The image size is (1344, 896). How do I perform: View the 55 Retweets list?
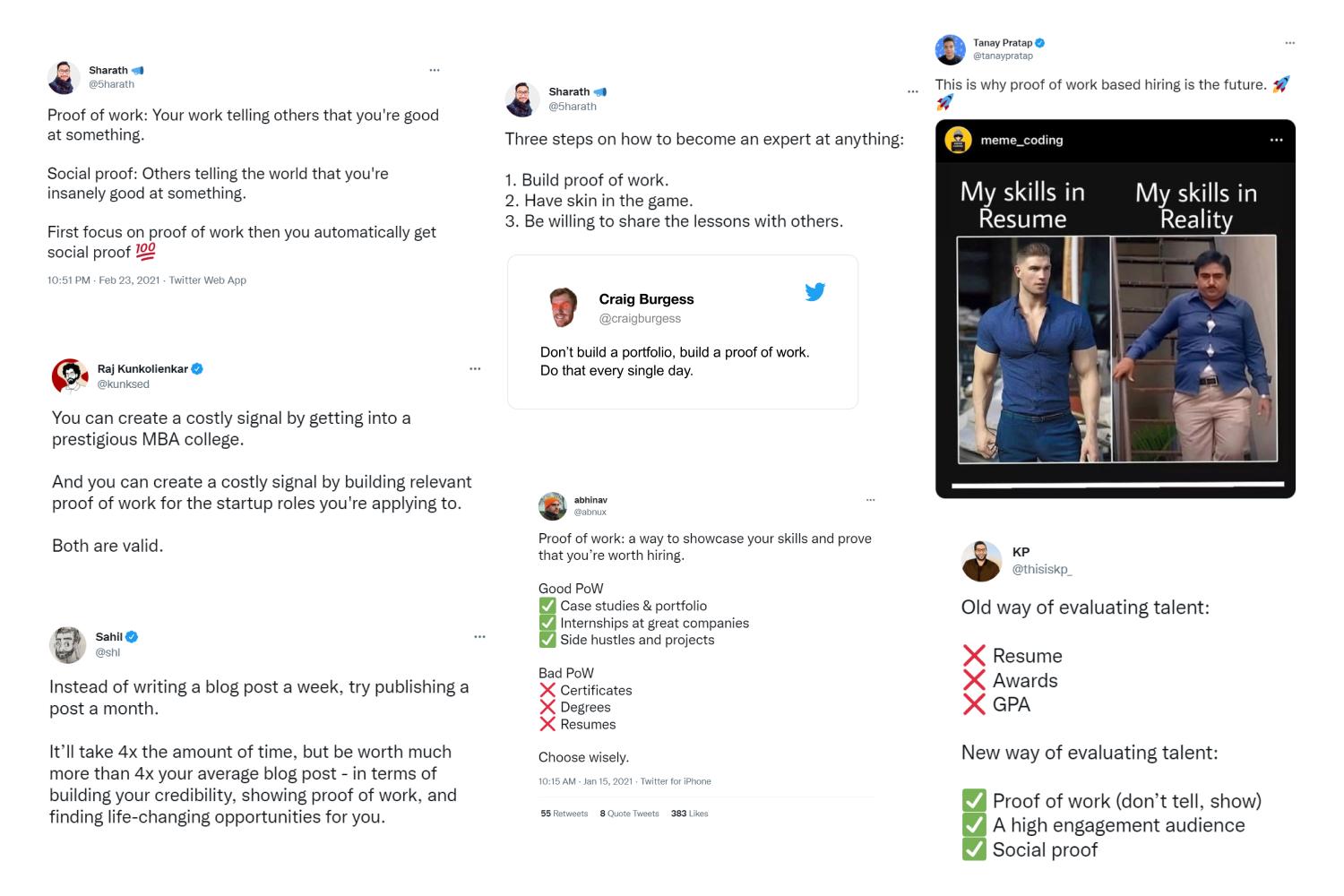[564, 814]
